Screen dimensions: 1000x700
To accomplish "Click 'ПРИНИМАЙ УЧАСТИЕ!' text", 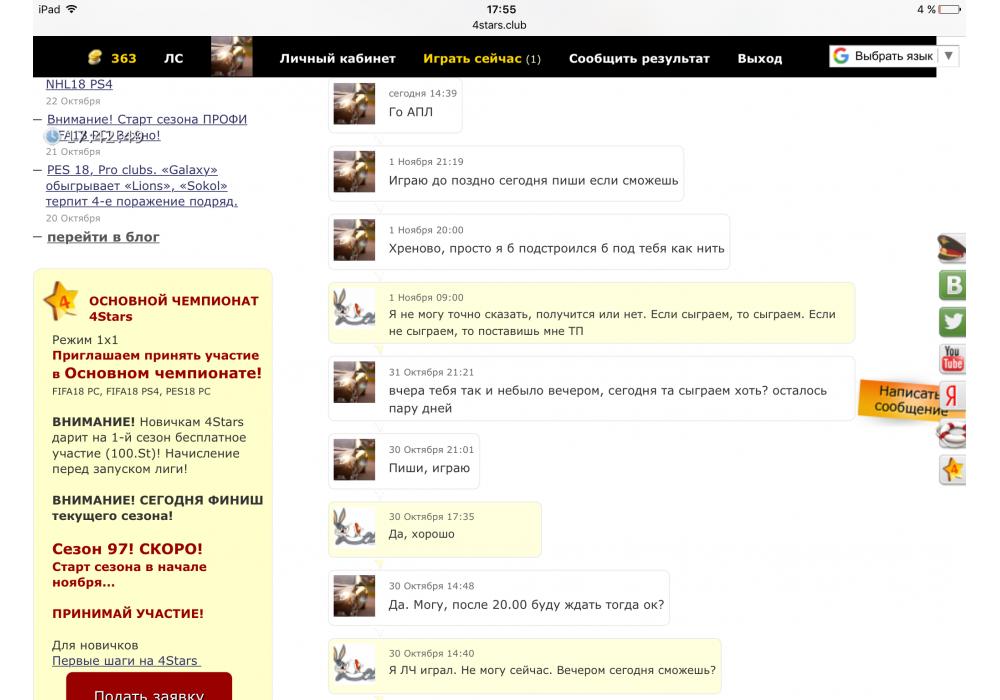I will [x=128, y=613].
